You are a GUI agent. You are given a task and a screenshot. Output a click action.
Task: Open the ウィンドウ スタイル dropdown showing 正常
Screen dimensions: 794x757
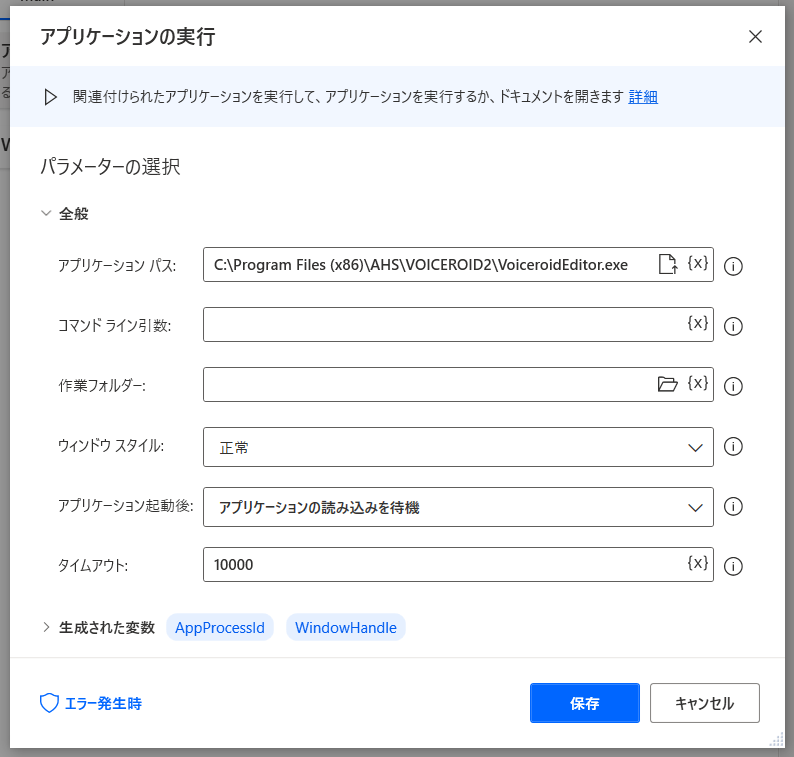[458, 447]
